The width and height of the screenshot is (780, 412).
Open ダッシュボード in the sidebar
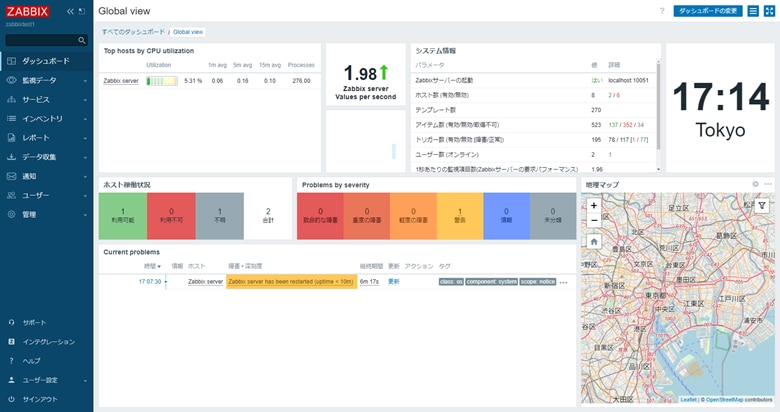pyautogui.click(x=46, y=61)
